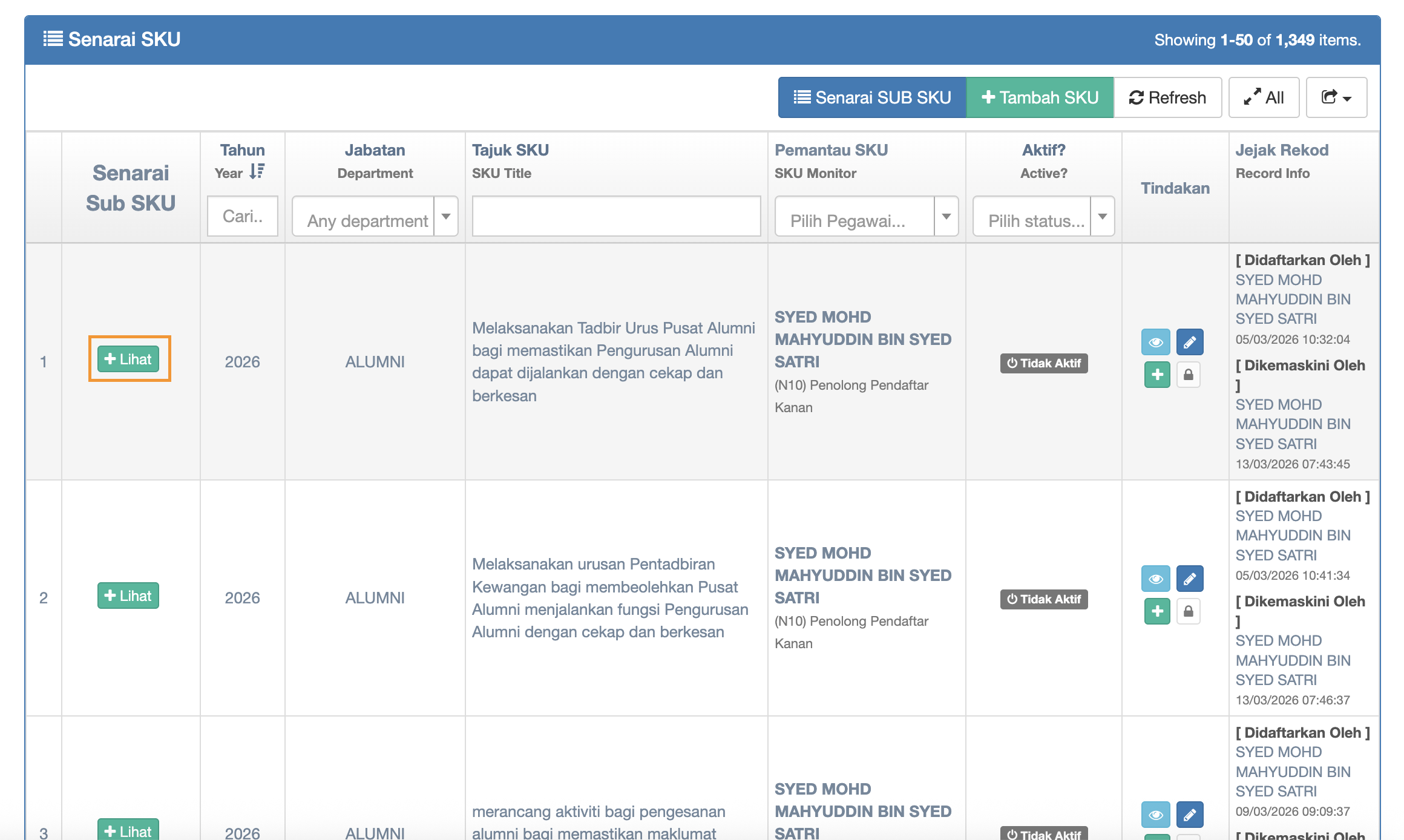Screen dimensions: 1404x840
Task: Click green plus icon in row 2 actions
Action: pos(1156,611)
